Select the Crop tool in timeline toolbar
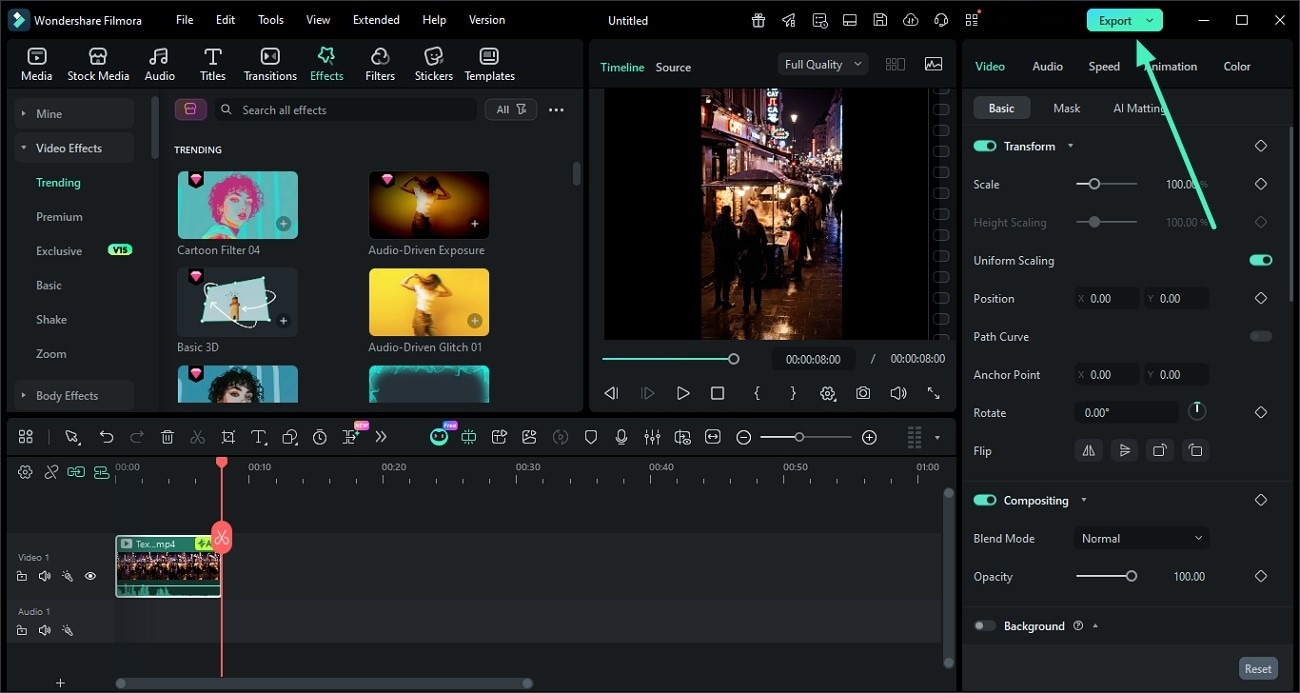The height and width of the screenshot is (693, 1300). (x=228, y=437)
